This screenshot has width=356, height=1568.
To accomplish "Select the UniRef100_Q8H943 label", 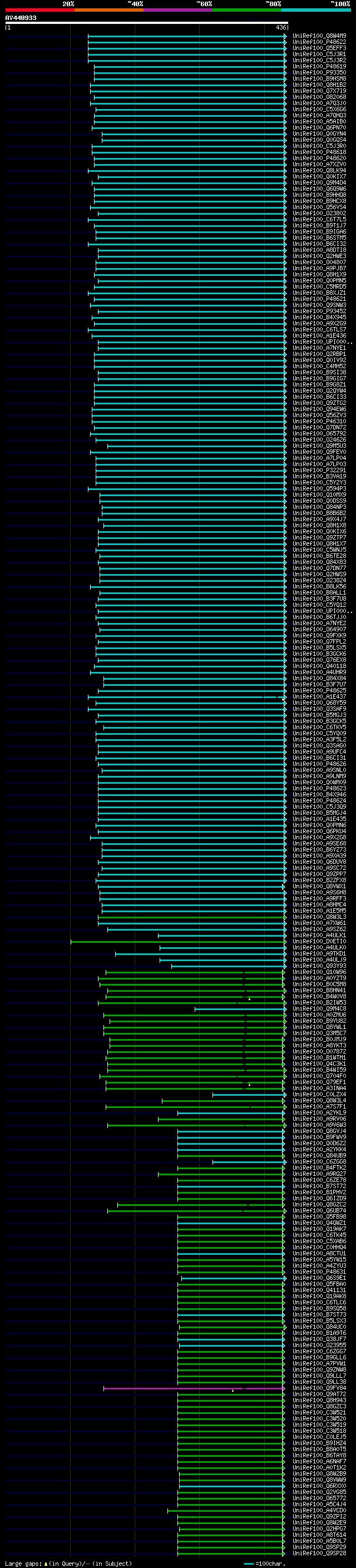I will (x=319, y=1401).
